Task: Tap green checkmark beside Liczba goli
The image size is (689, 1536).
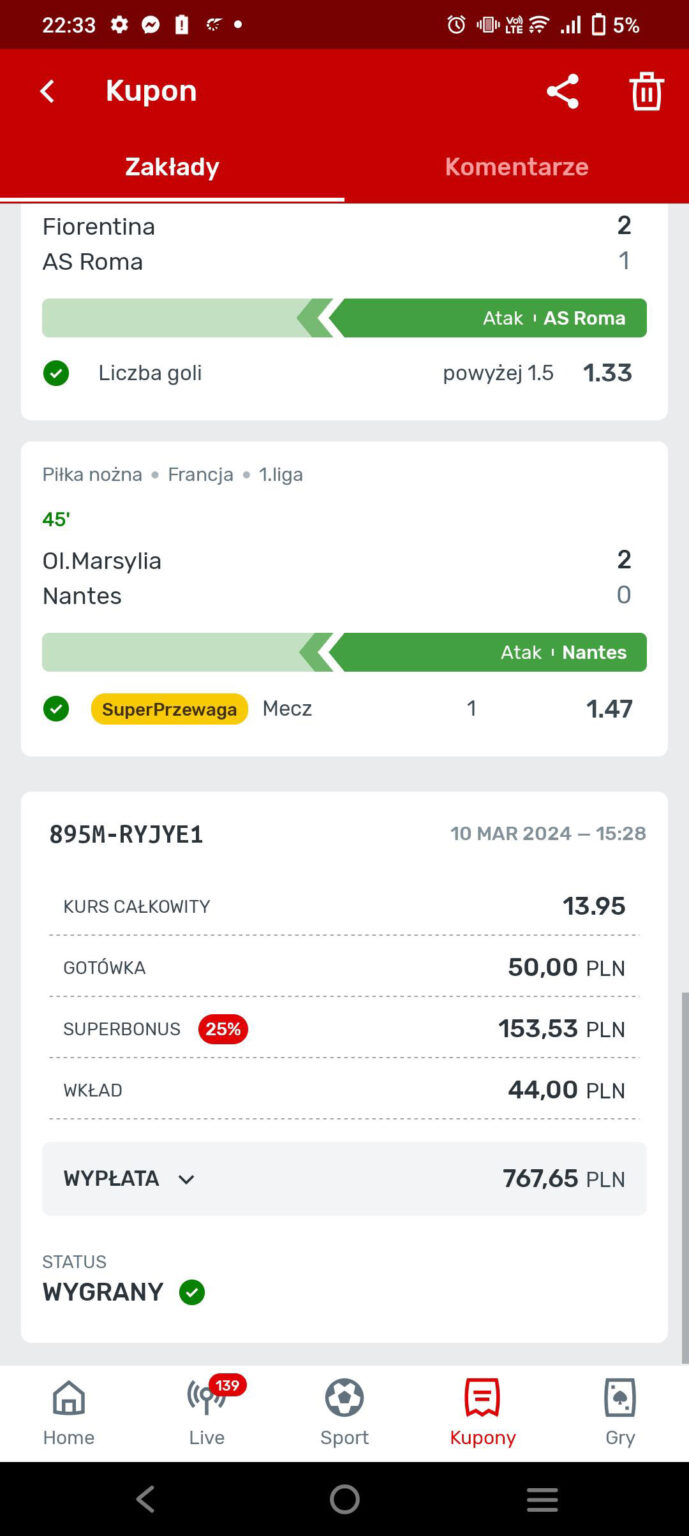Action: [x=56, y=373]
